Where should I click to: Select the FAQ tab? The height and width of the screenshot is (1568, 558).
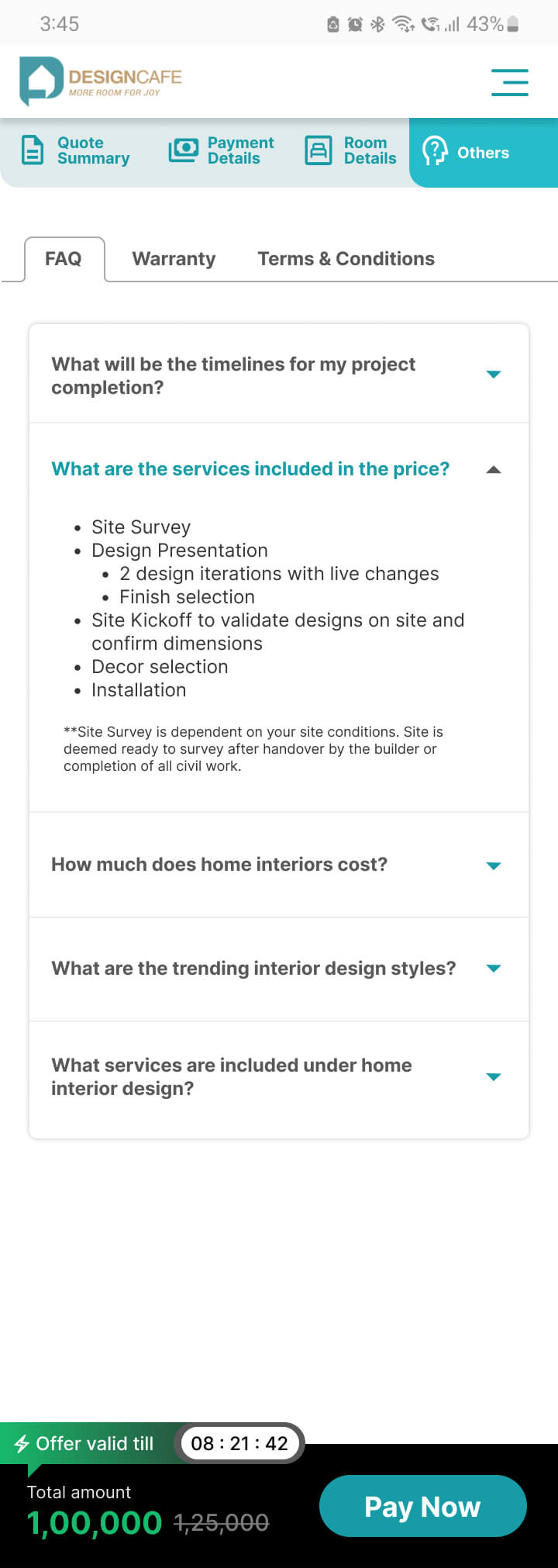(64, 259)
